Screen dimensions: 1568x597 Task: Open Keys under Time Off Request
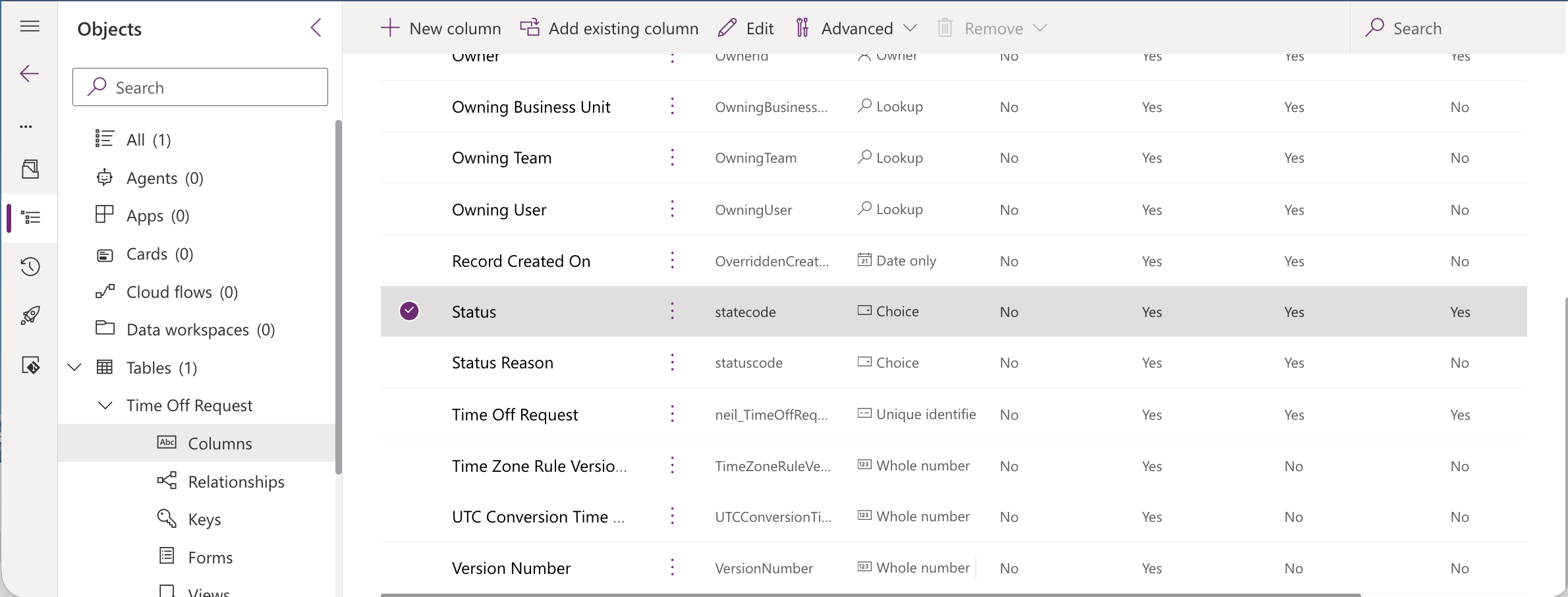tap(205, 520)
